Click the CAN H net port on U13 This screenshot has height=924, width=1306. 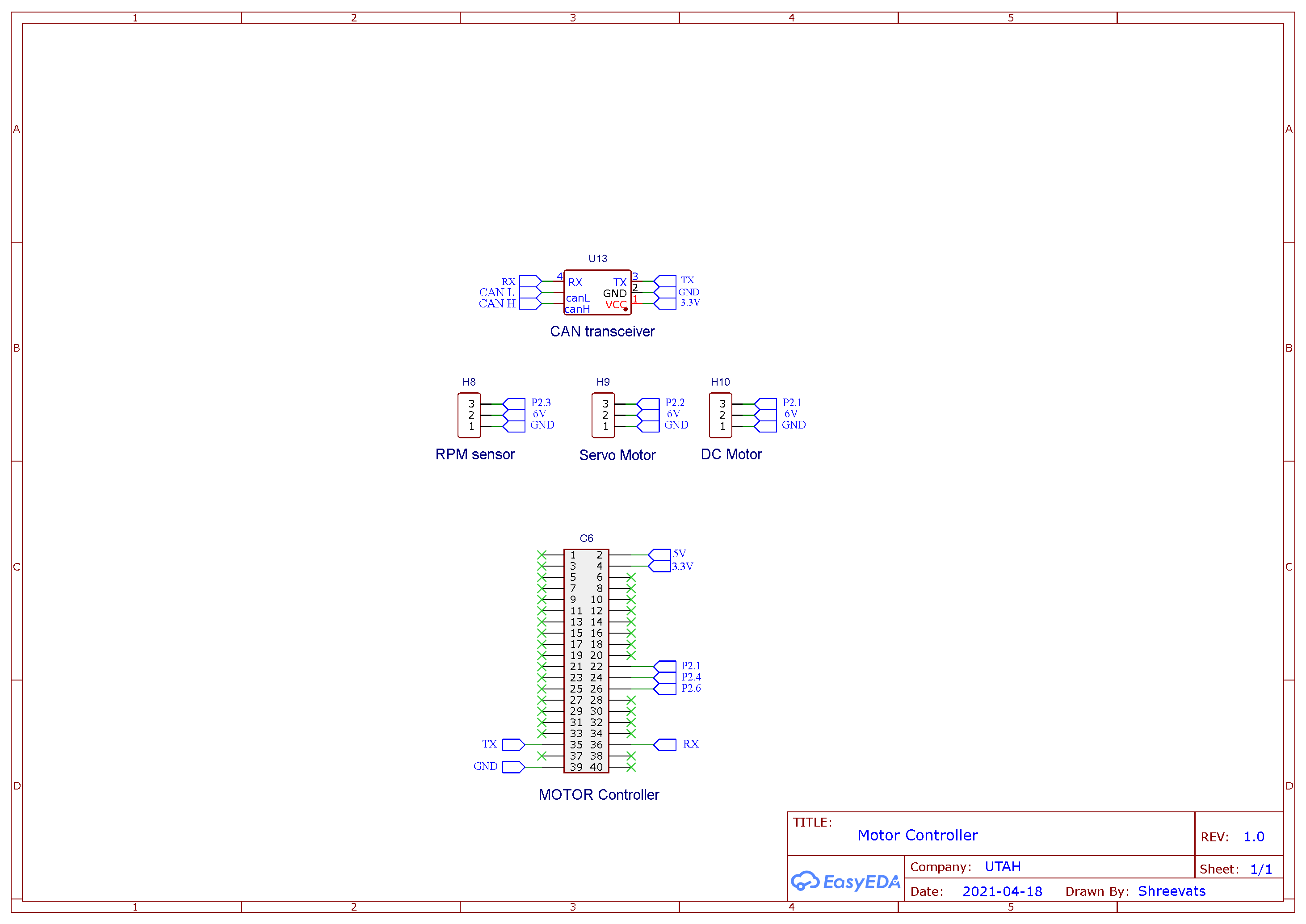click(530, 304)
